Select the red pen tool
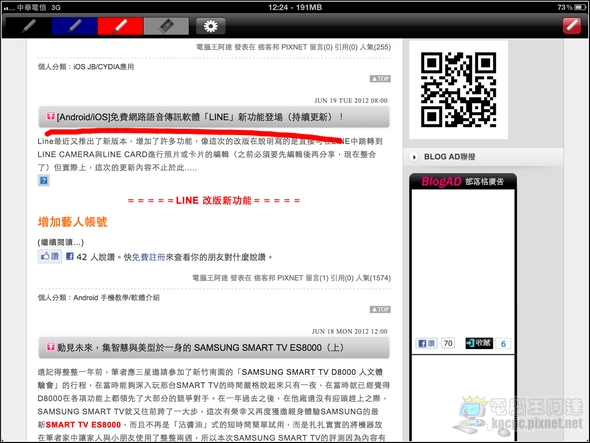 point(120,26)
